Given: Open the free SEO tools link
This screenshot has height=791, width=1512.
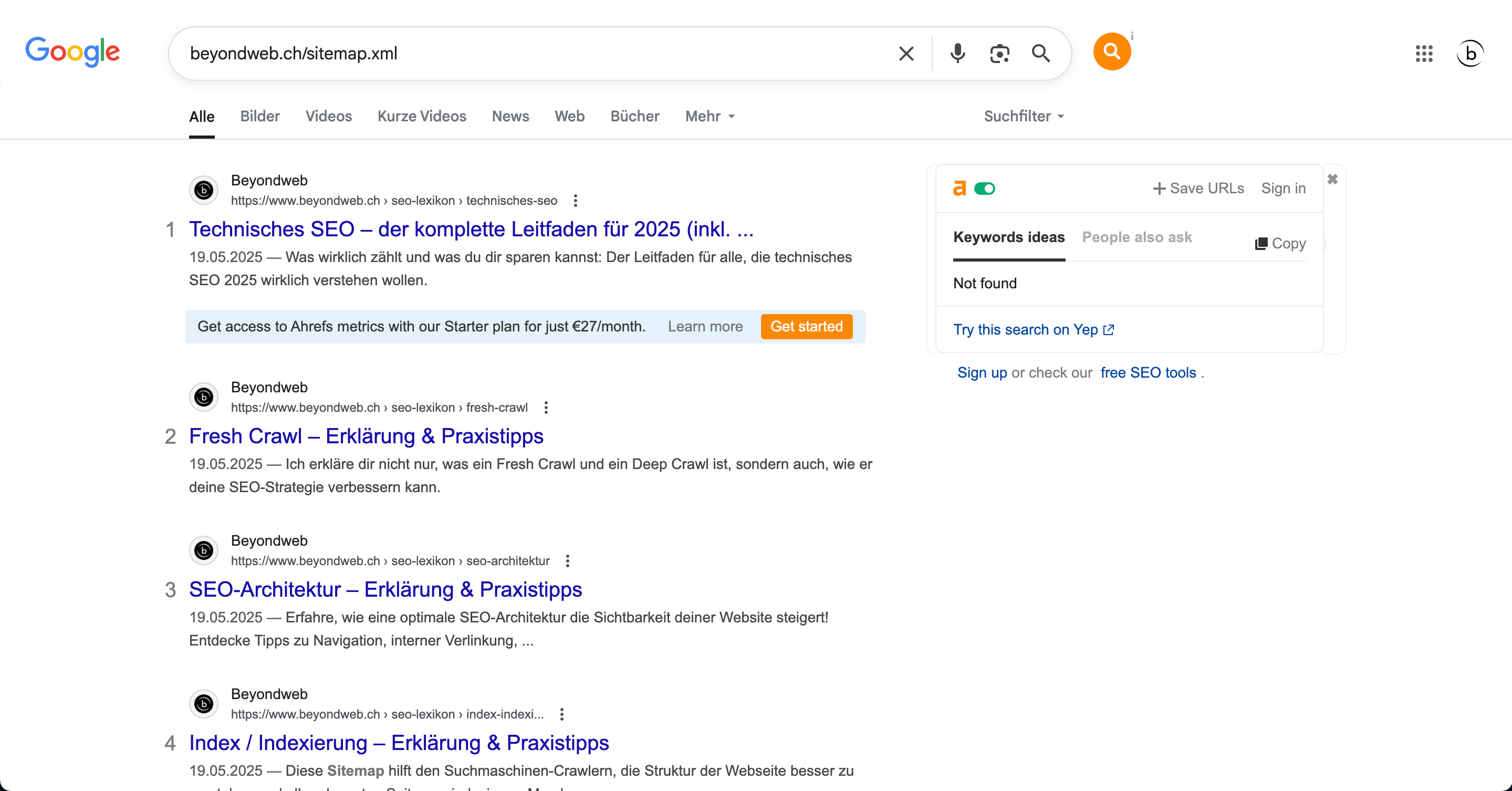Looking at the screenshot, I should click(x=1148, y=372).
